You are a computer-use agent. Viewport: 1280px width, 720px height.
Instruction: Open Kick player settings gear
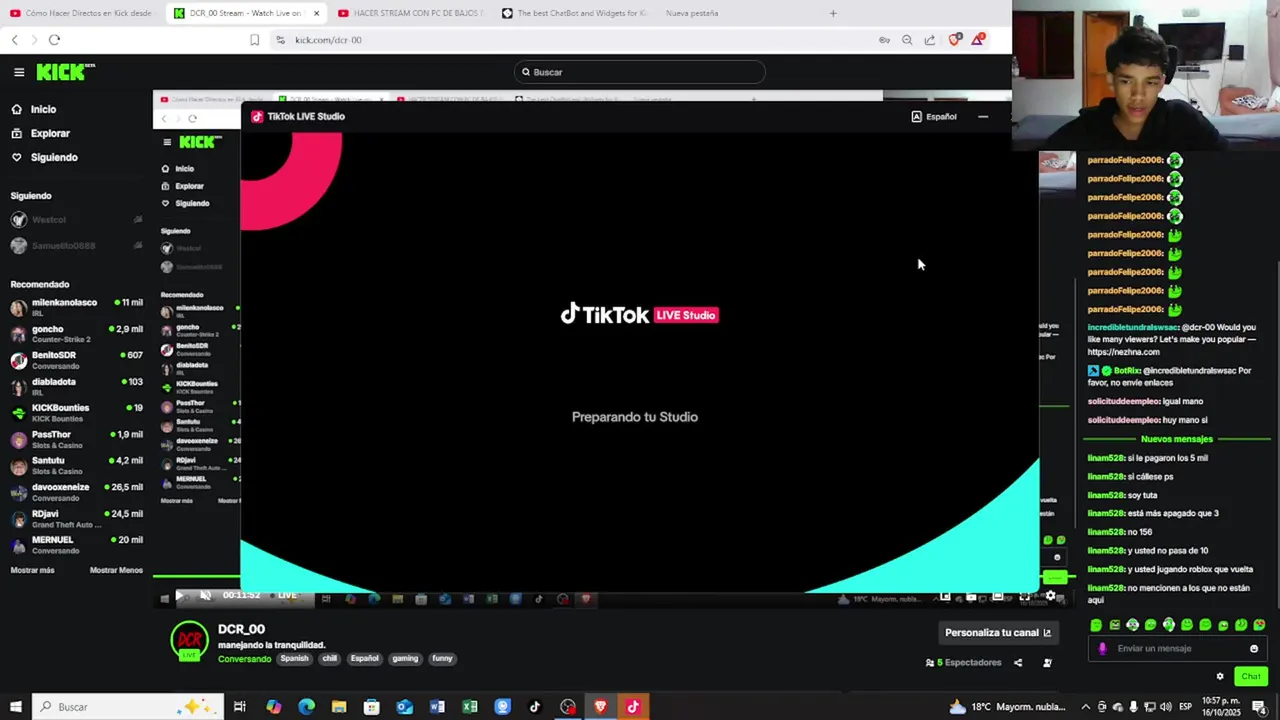coord(1049,596)
